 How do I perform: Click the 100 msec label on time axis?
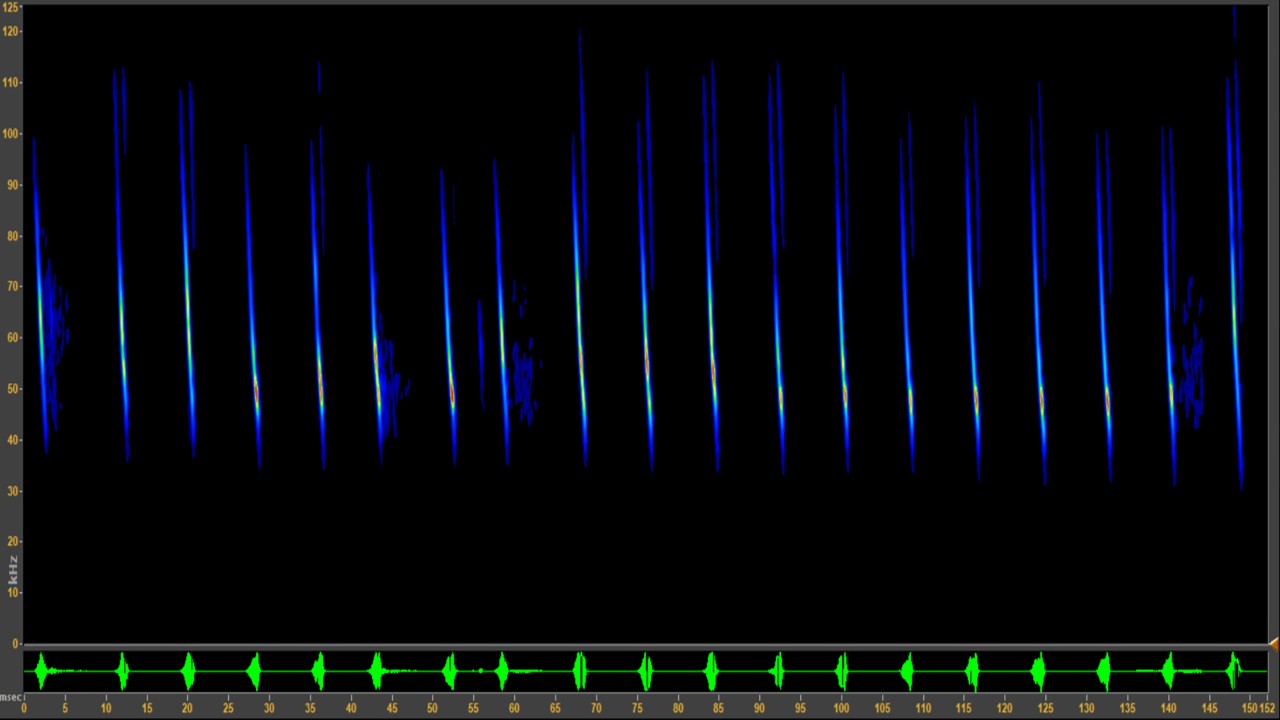tap(841, 708)
